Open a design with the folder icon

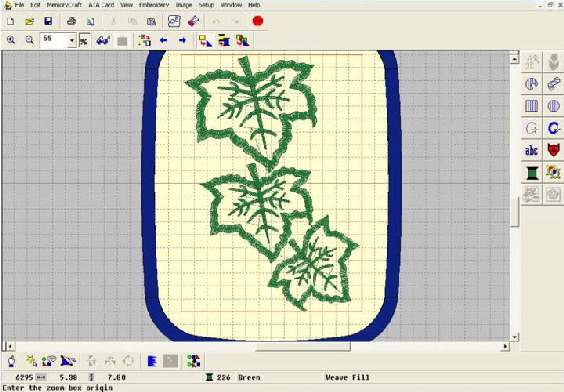(29, 22)
